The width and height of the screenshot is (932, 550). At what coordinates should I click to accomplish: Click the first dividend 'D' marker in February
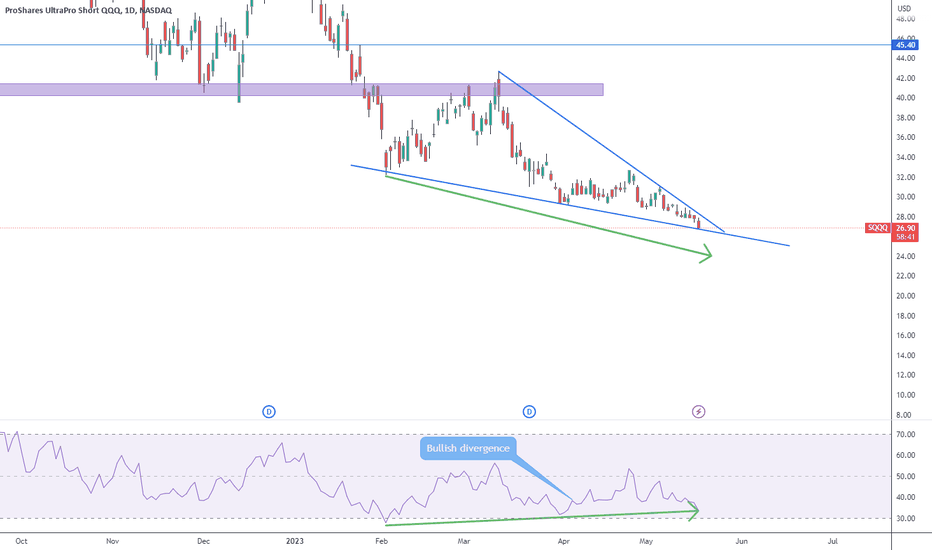(269, 411)
